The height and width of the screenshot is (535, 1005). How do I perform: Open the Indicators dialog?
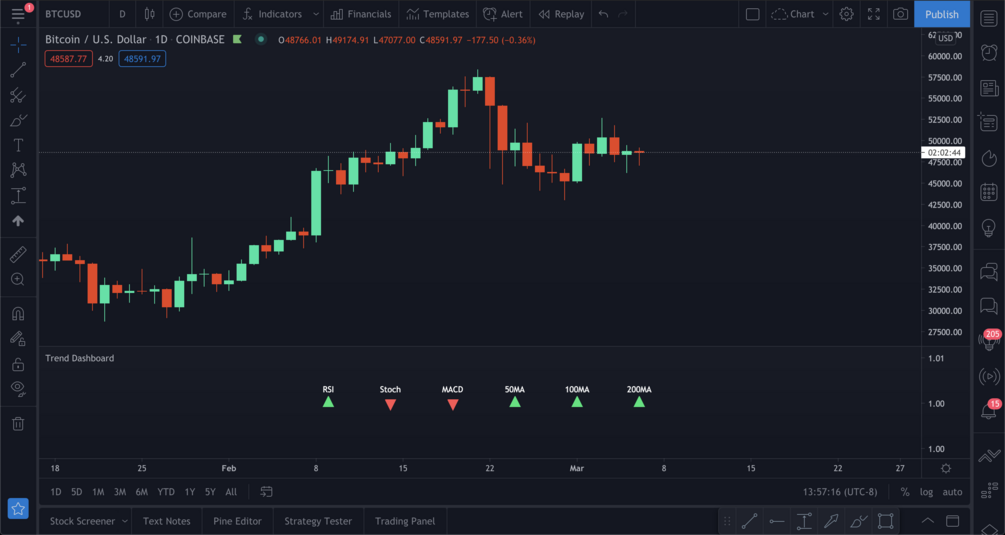click(272, 14)
